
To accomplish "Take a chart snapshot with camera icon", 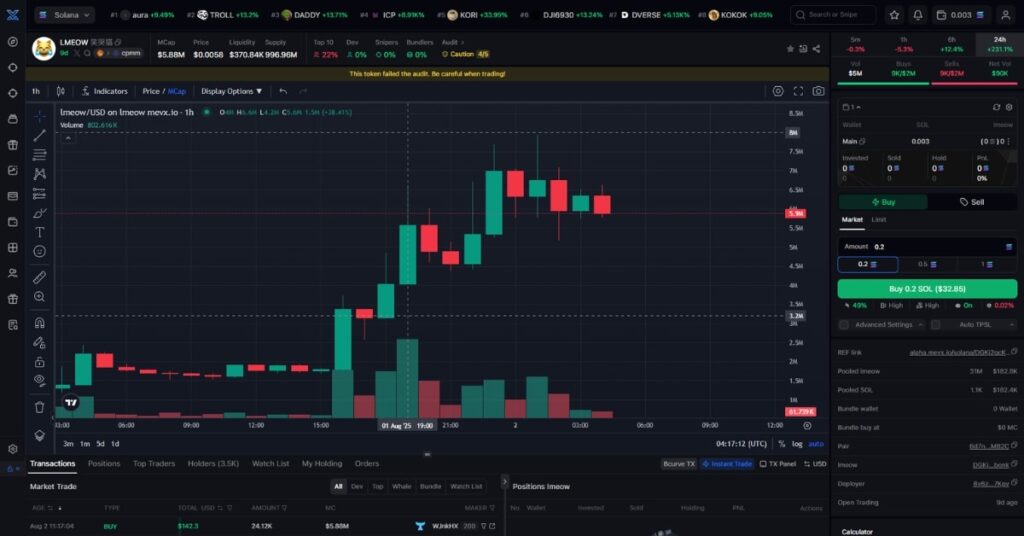I will coord(818,91).
